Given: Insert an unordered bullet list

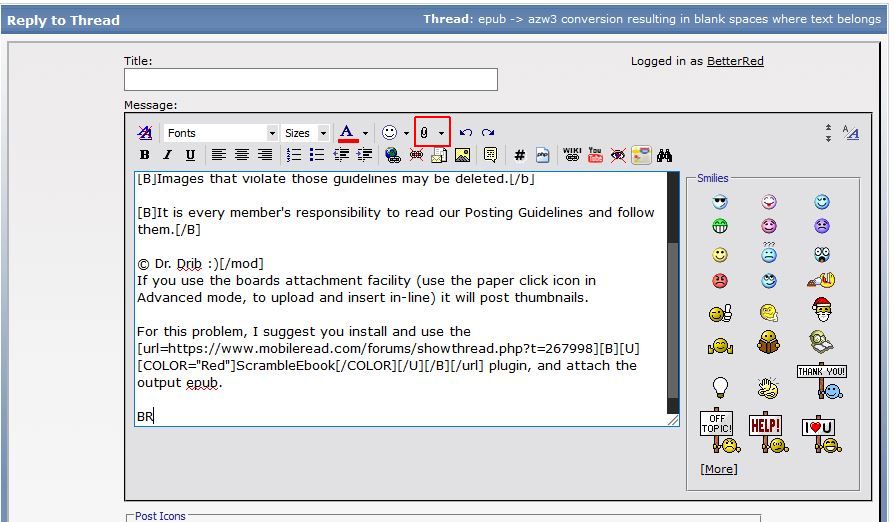Looking at the screenshot, I should (x=316, y=155).
